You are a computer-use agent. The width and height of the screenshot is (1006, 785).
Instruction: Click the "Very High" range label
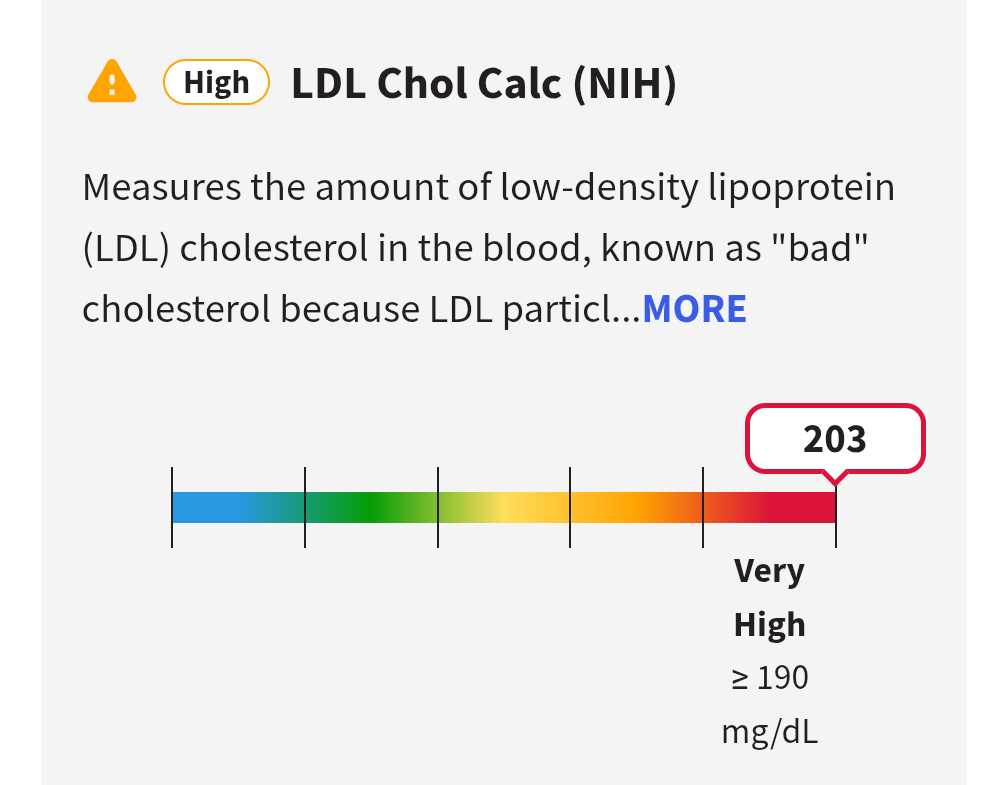[x=769, y=597]
